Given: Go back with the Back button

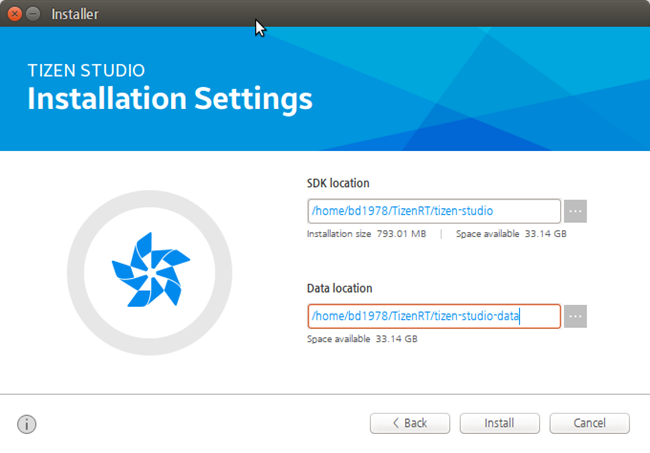Looking at the screenshot, I should (x=410, y=423).
